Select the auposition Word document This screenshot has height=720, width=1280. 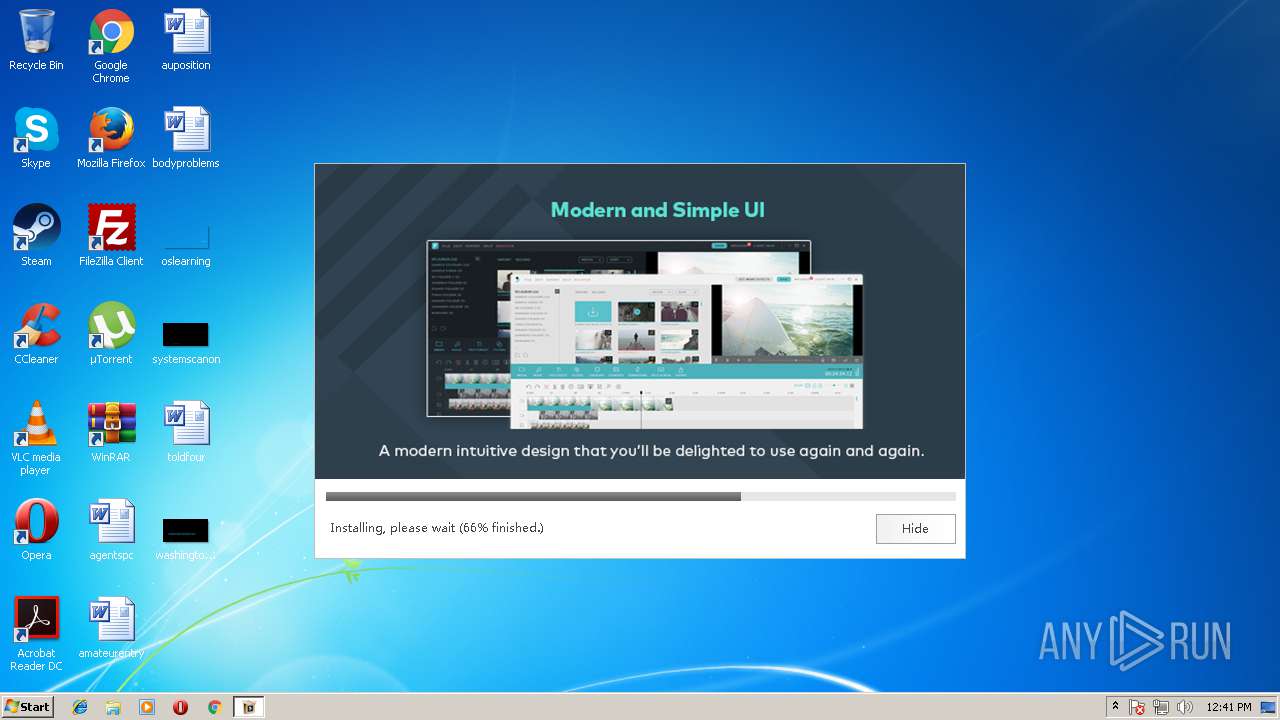point(186,40)
